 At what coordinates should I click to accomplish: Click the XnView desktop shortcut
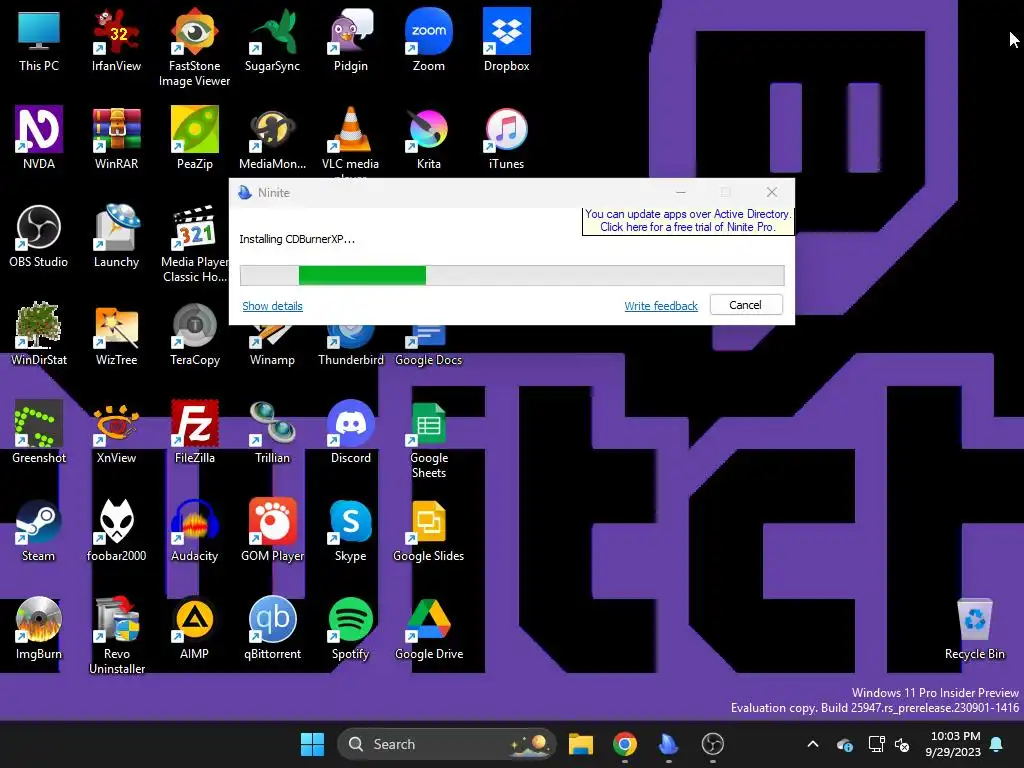[116, 432]
